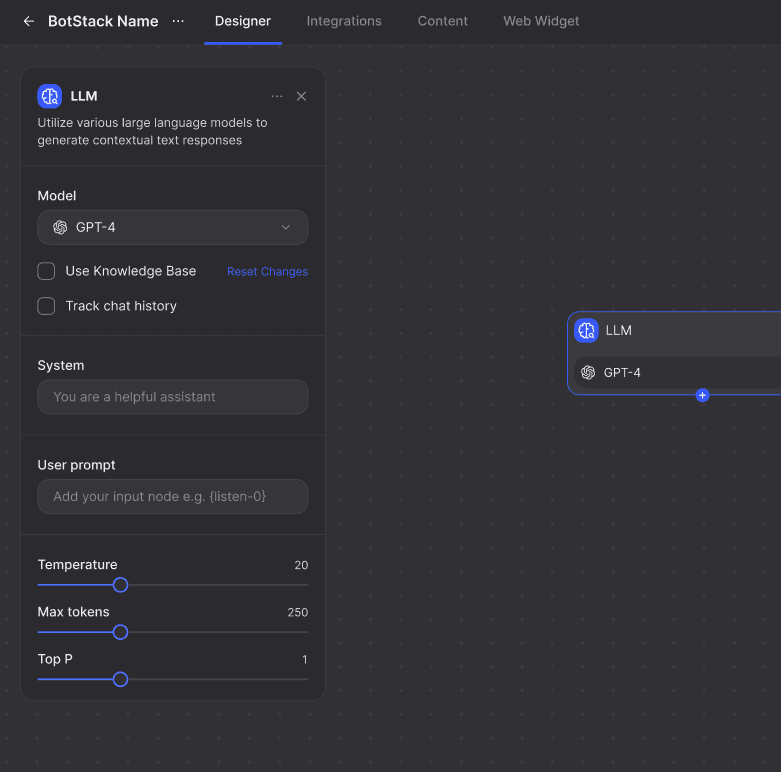Open the LLM panel more options menu
The height and width of the screenshot is (772, 781).
pyautogui.click(x=277, y=96)
